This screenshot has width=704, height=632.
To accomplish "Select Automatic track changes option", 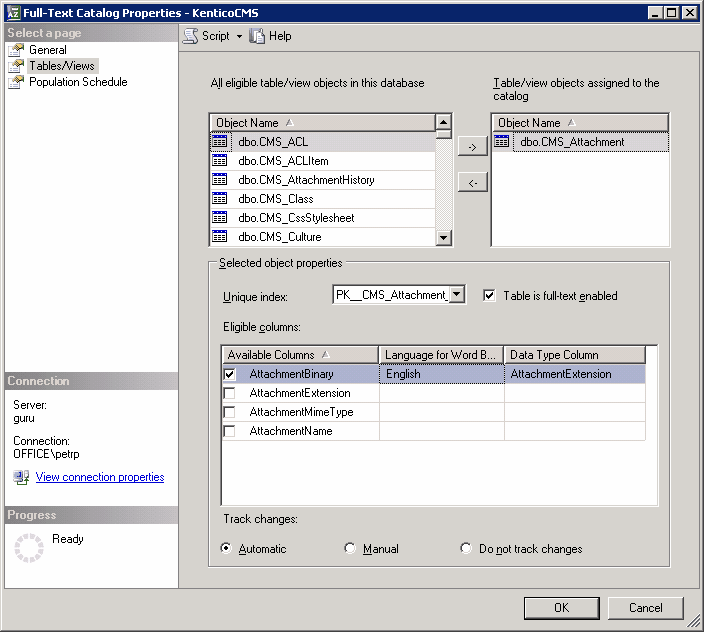I will pos(226,548).
